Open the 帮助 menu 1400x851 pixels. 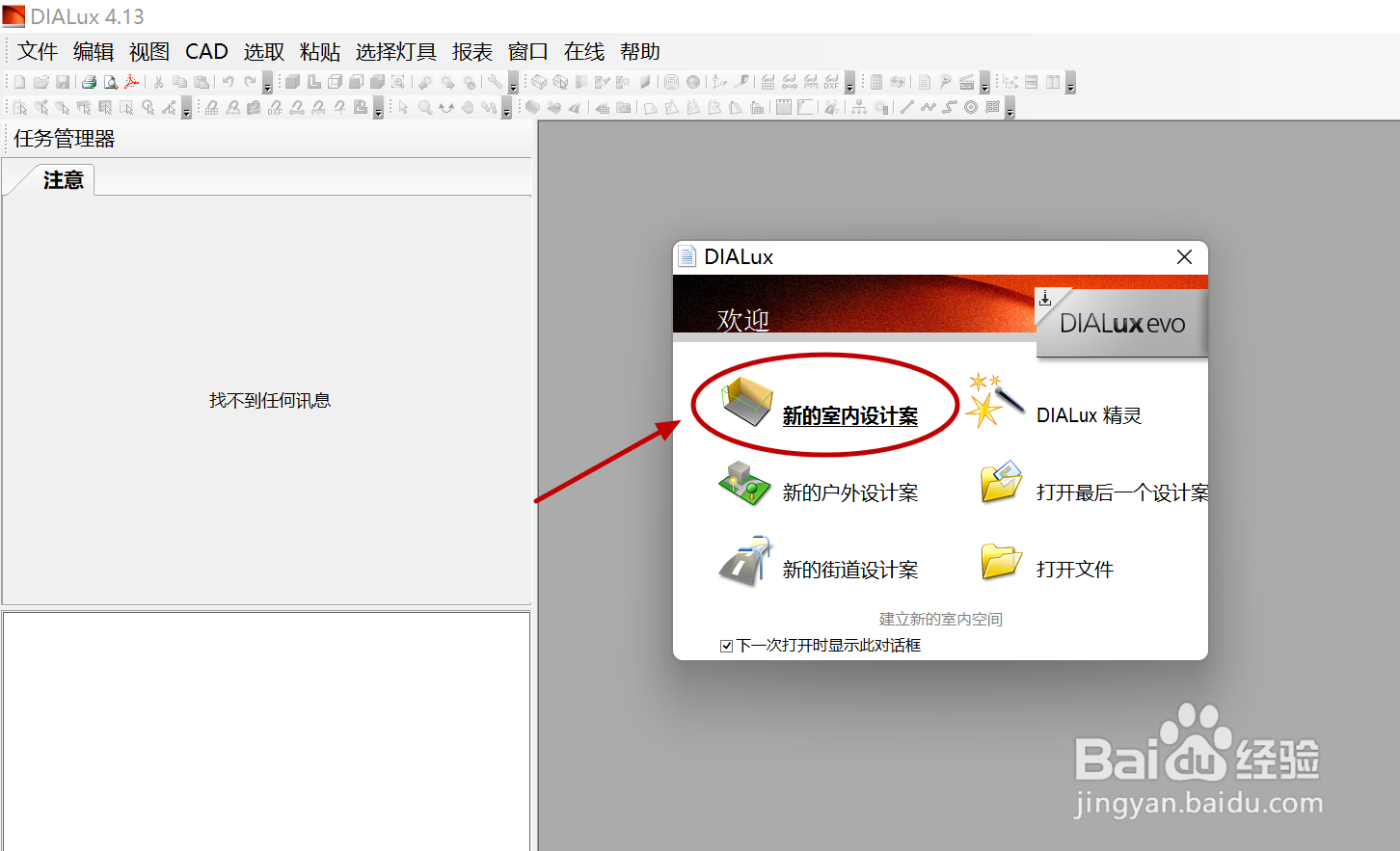640,51
